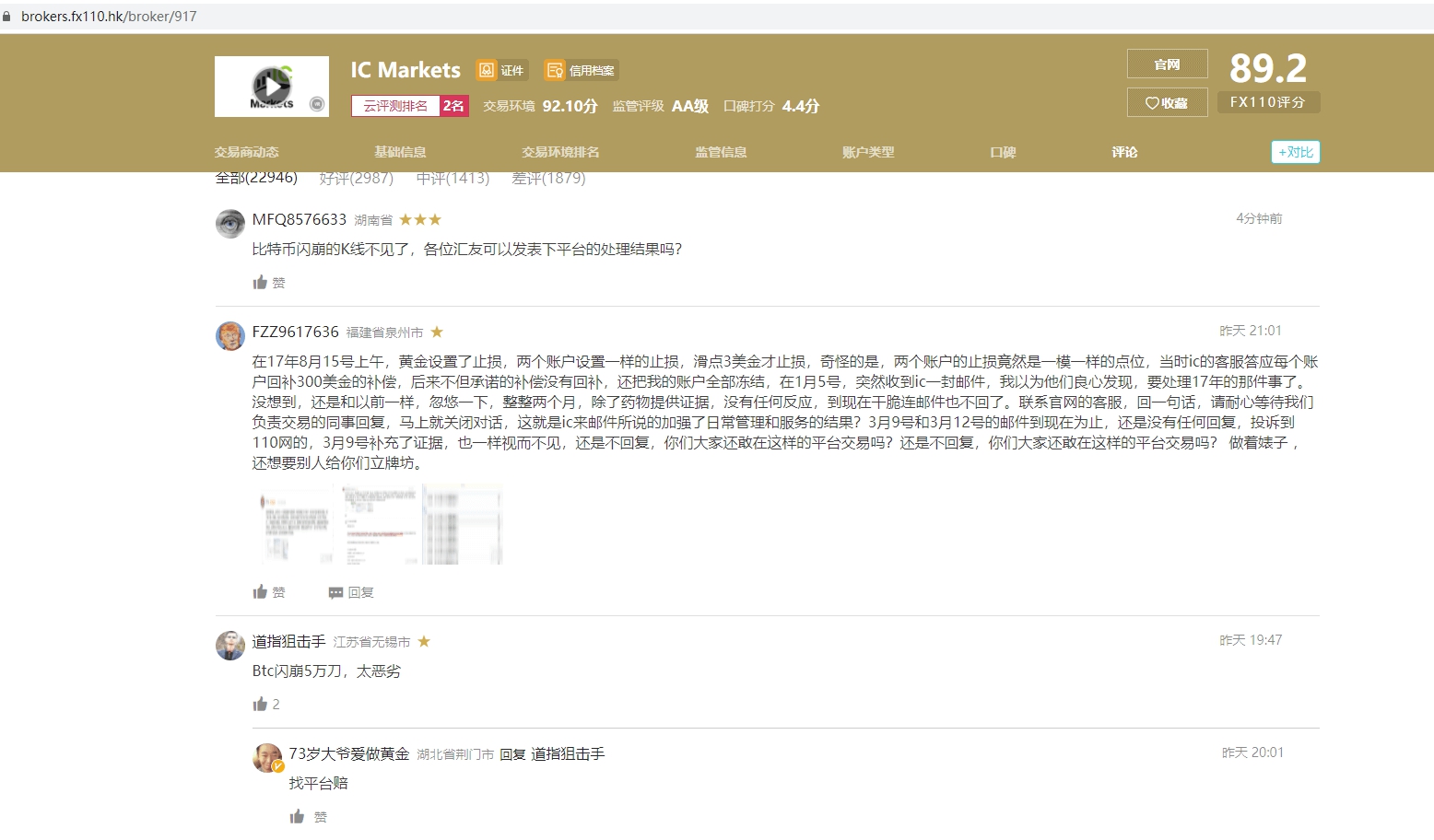Click MFQ8576633's eye avatar

[x=230, y=224]
